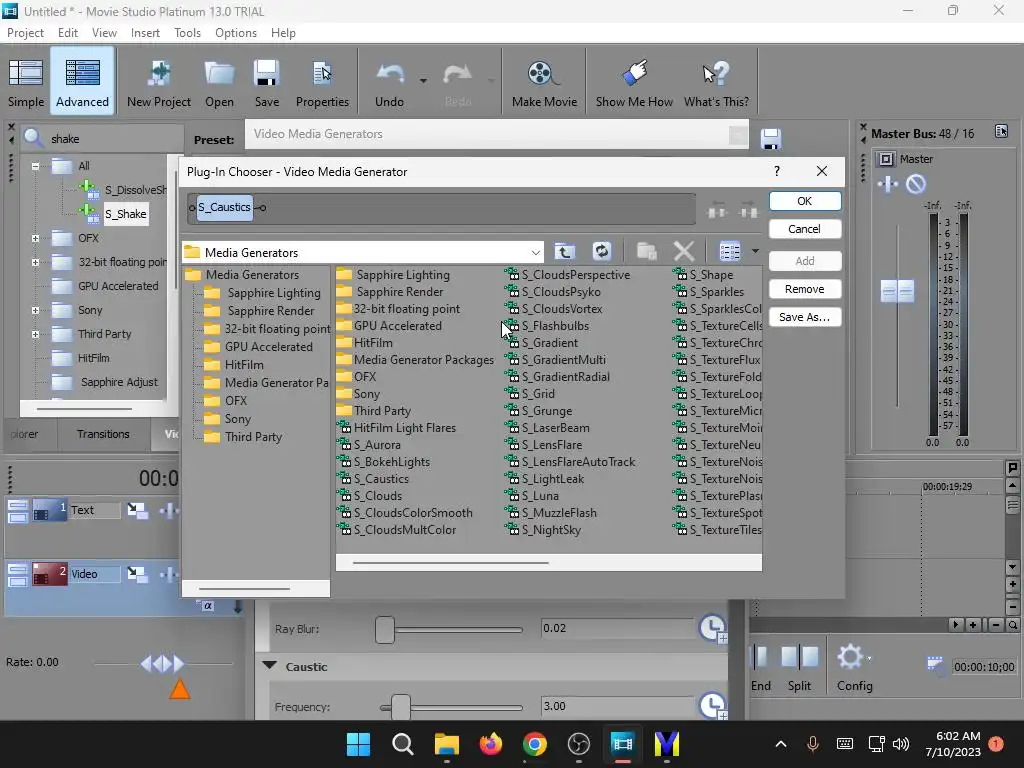
Task: Open File Explorer from the taskbar
Action: 447,744
